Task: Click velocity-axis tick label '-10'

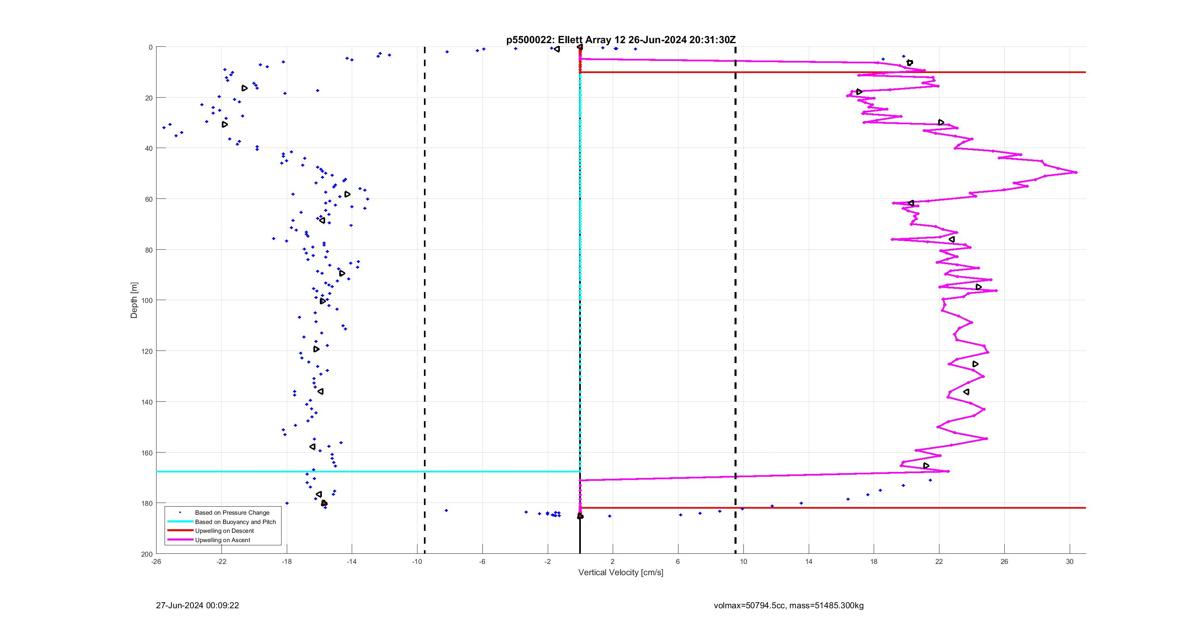Action: click(x=417, y=562)
